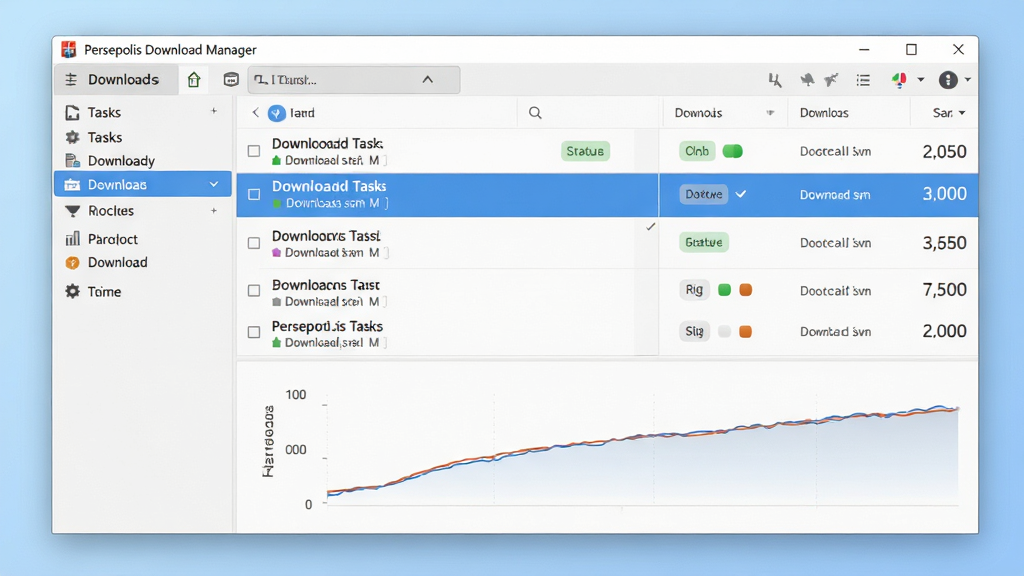Click the folder icon in selected Downloas item
Viewport: 1024px width, 576px height.
(72, 185)
